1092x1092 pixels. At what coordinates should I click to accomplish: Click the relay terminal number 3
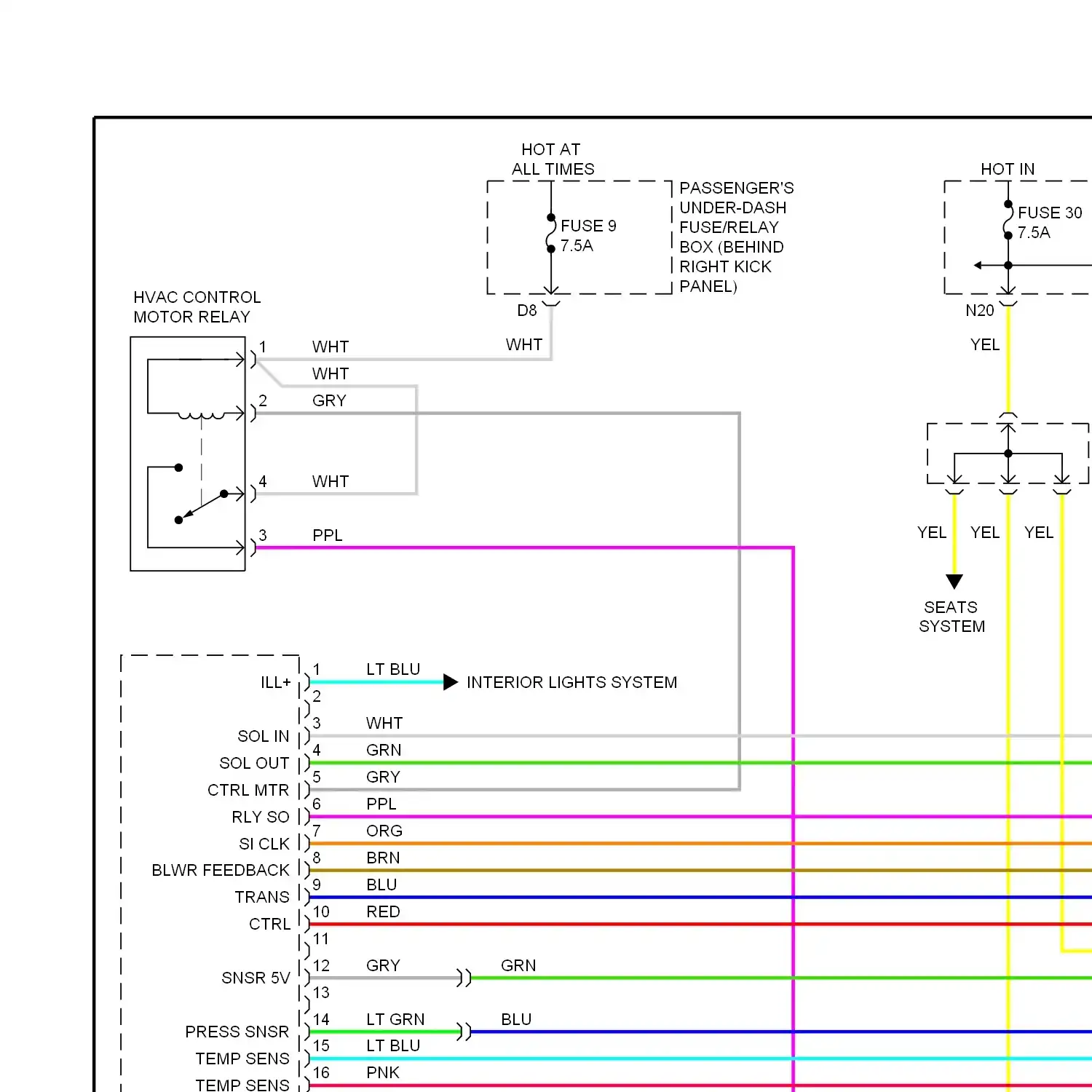pos(263,536)
